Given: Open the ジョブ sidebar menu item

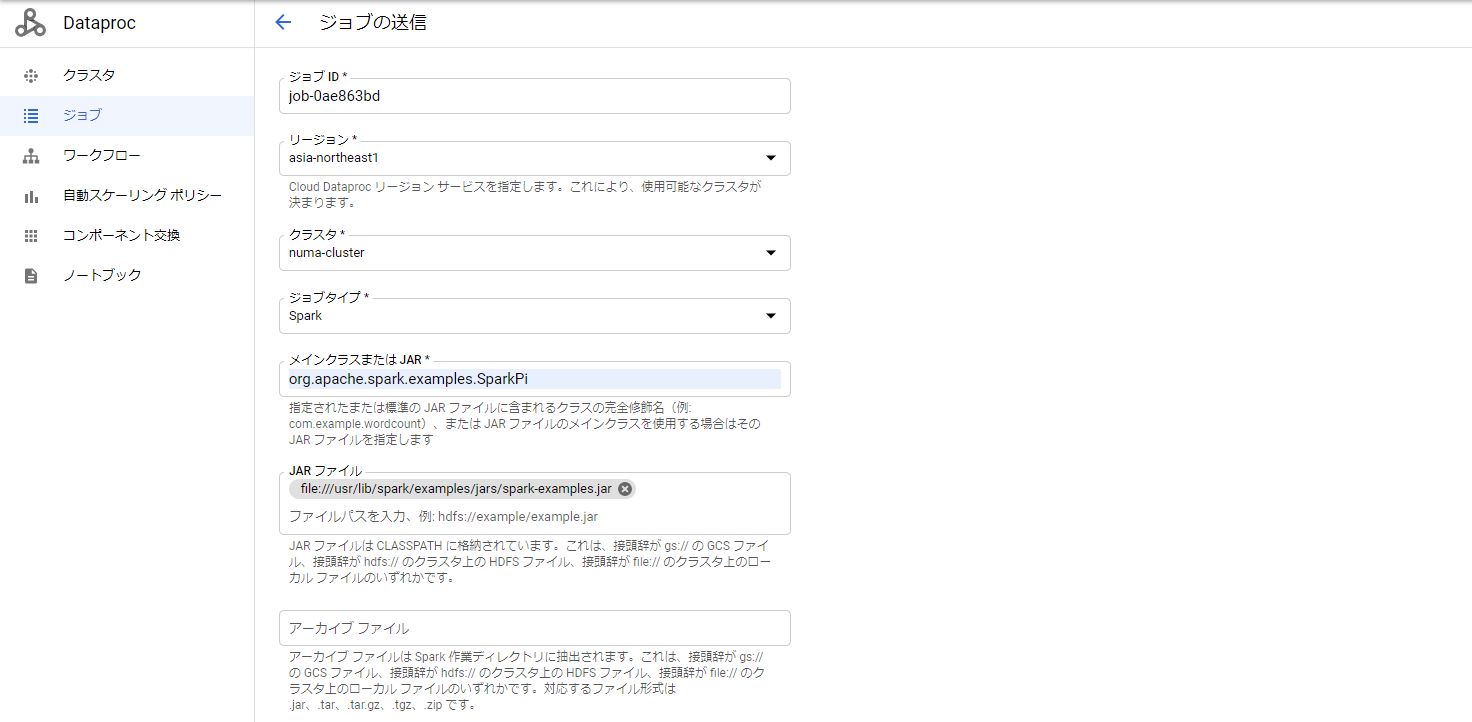Looking at the screenshot, I should pyautogui.click(x=127, y=115).
